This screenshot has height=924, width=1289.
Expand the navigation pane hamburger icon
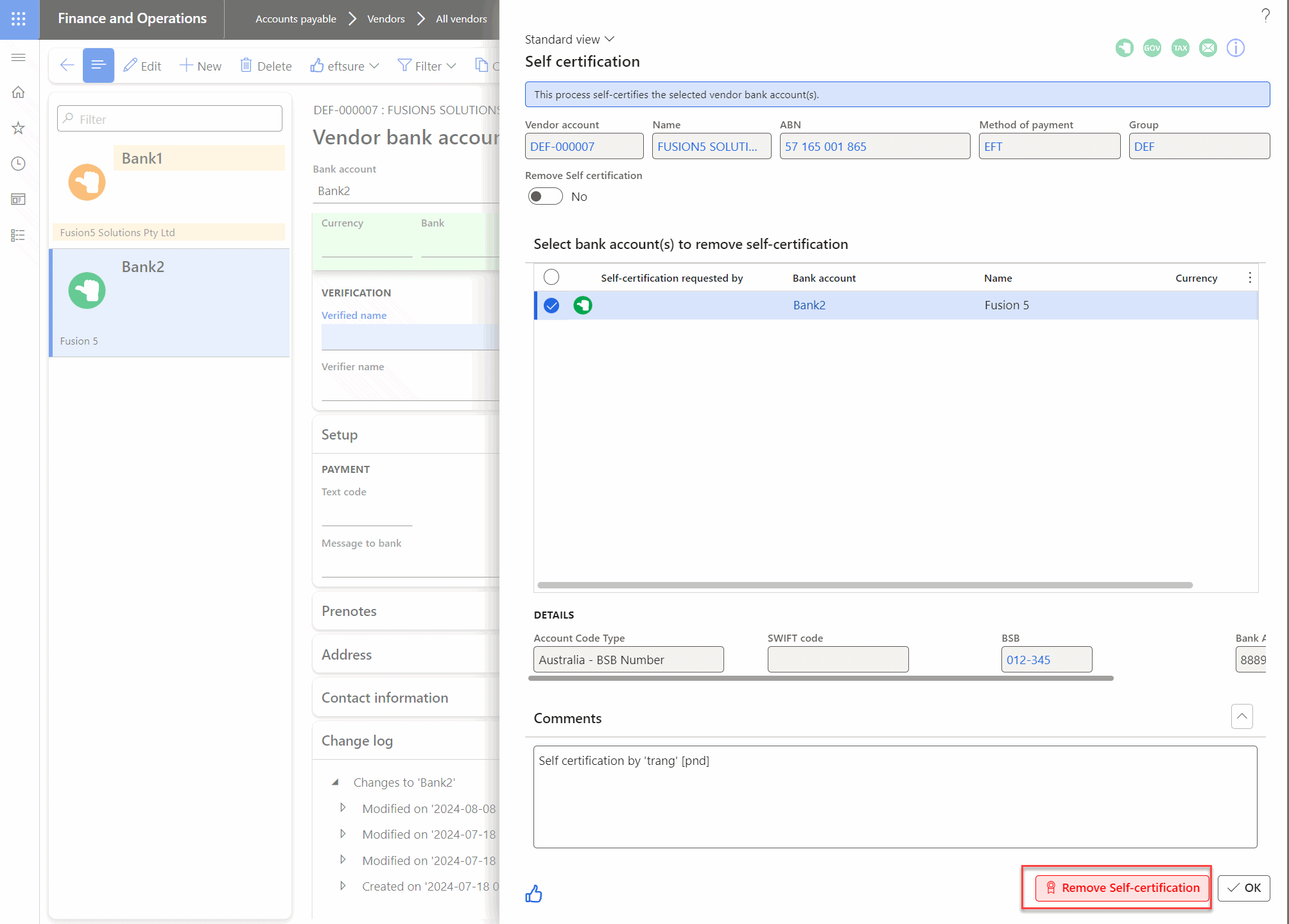coord(19,58)
